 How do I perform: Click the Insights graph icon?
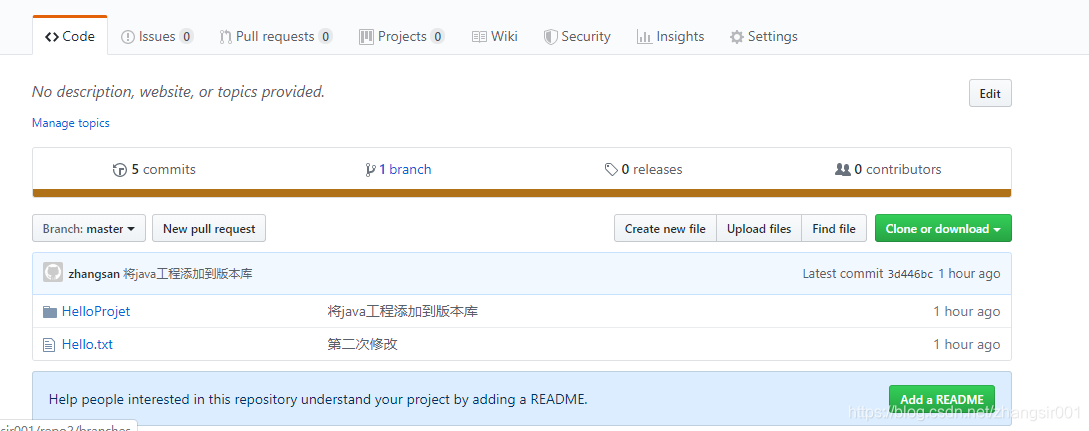(644, 37)
